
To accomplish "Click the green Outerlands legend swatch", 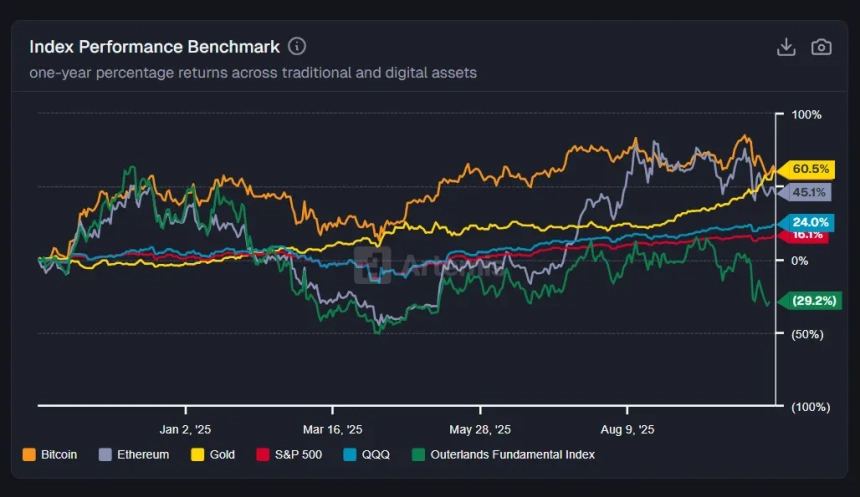I will pos(417,454).
